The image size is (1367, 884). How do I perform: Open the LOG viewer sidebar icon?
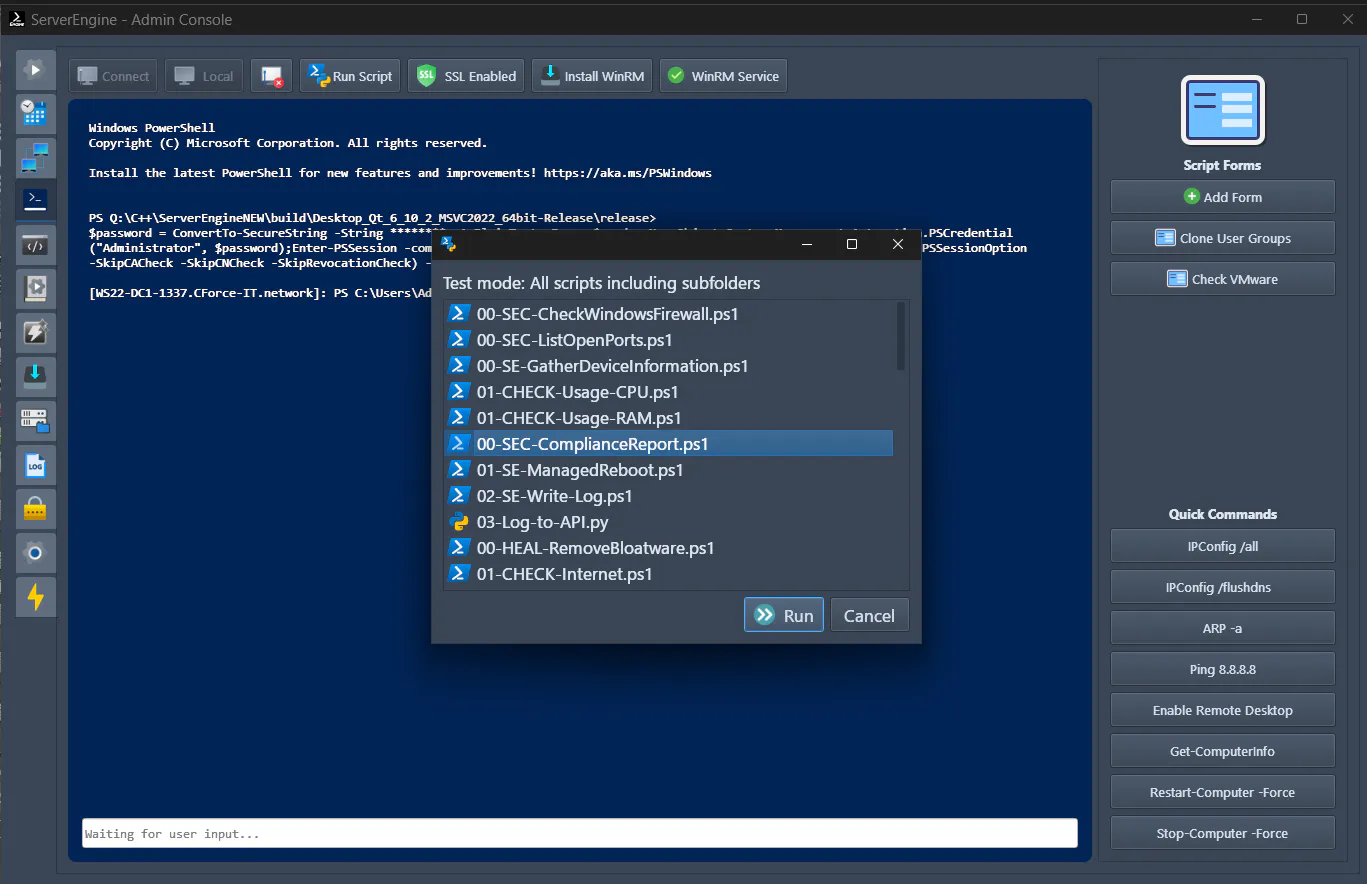(x=36, y=465)
